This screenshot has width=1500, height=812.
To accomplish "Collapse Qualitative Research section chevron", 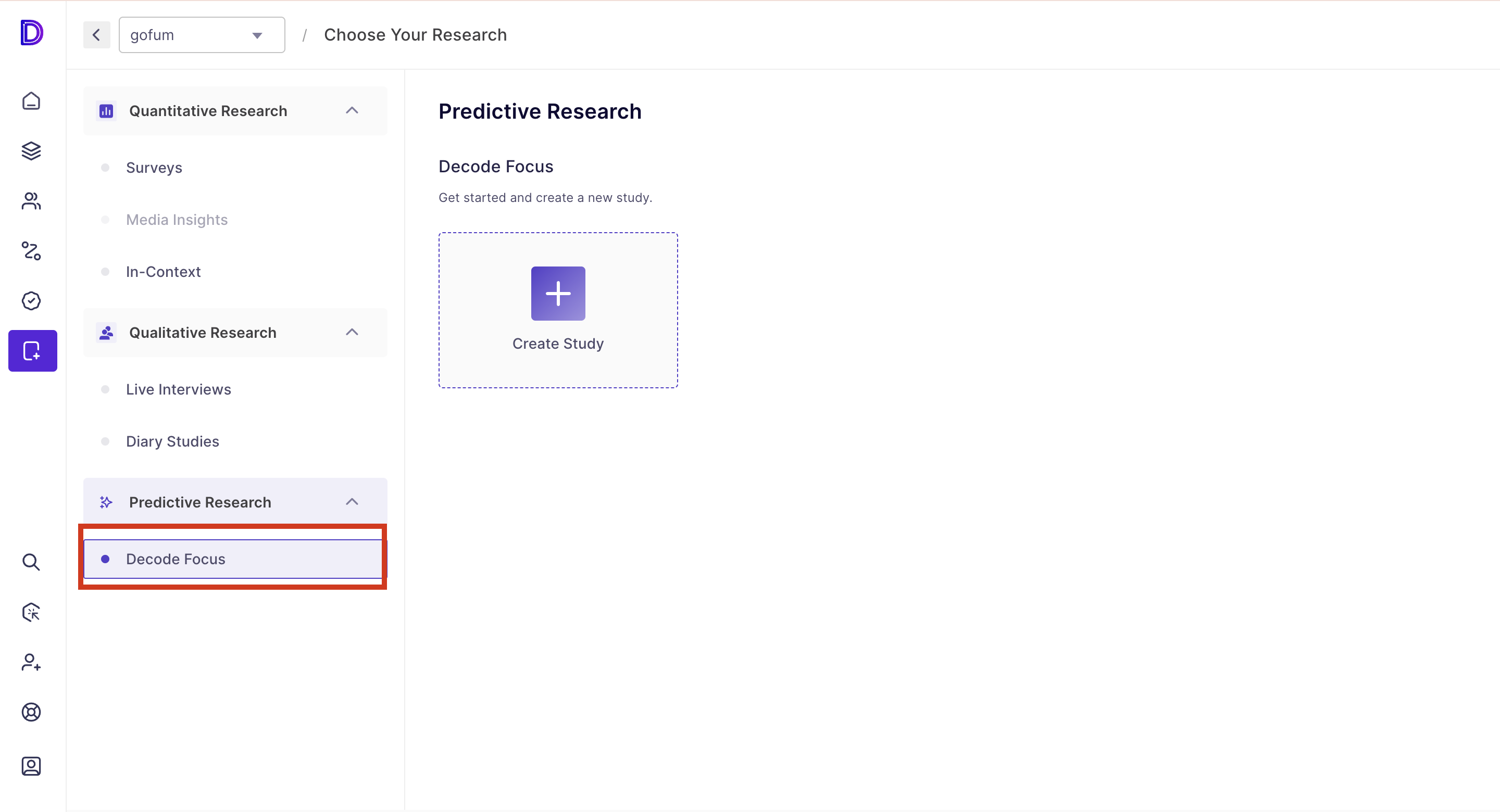I will (352, 333).
